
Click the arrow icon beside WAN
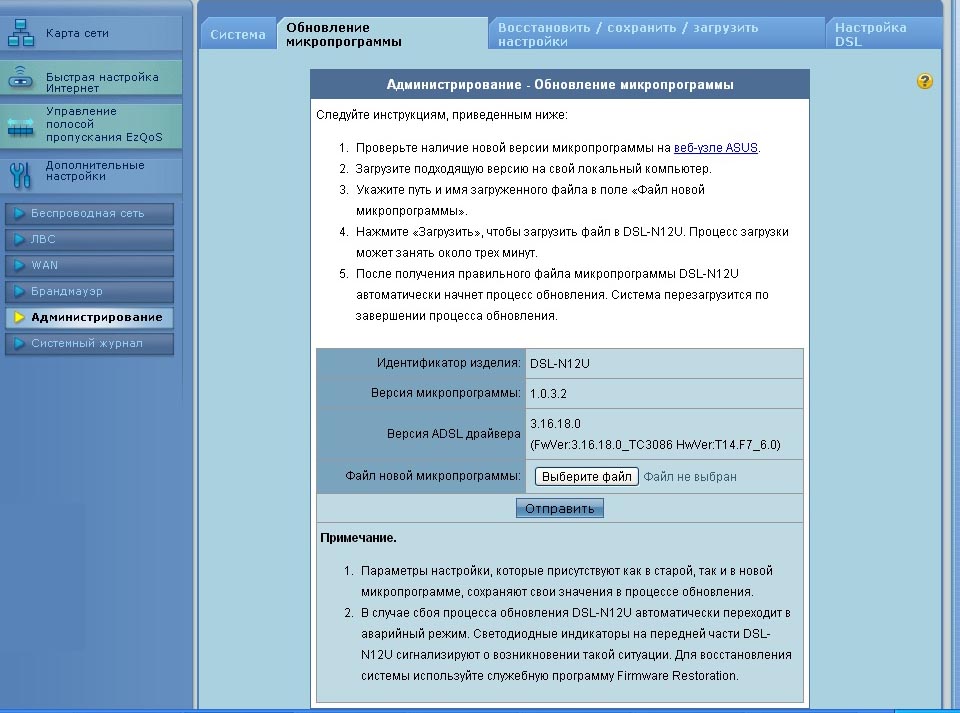(19, 265)
